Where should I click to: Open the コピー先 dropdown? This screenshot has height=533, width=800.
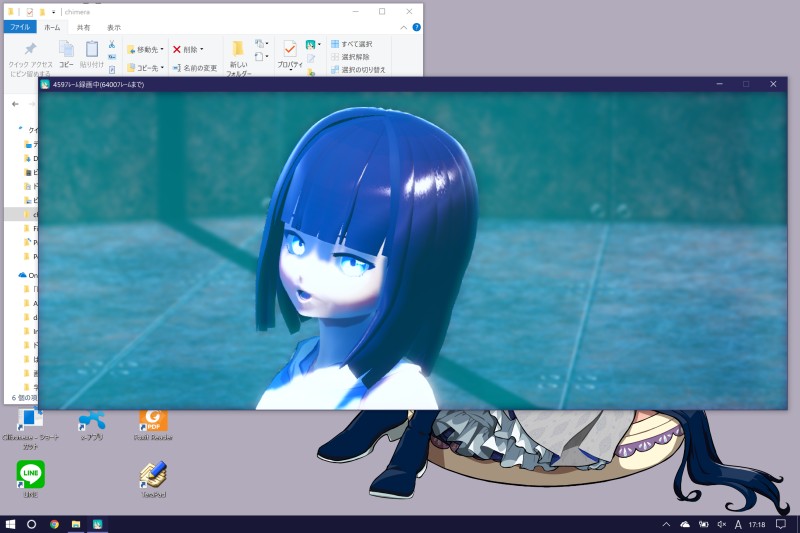pyautogui.click(x=145, y=67)
